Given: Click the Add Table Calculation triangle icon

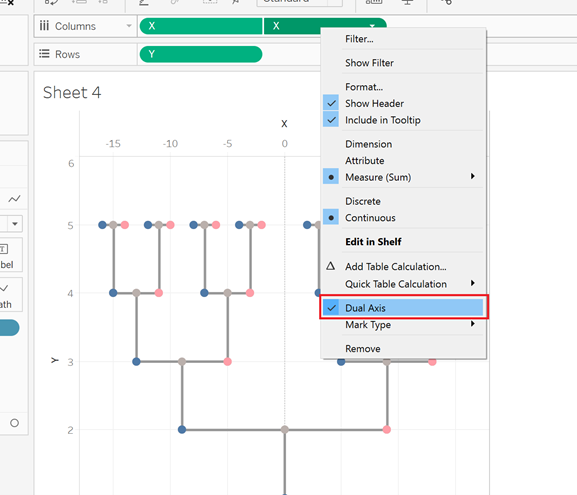Looking at the screenshot, I should tap(330, 266).
